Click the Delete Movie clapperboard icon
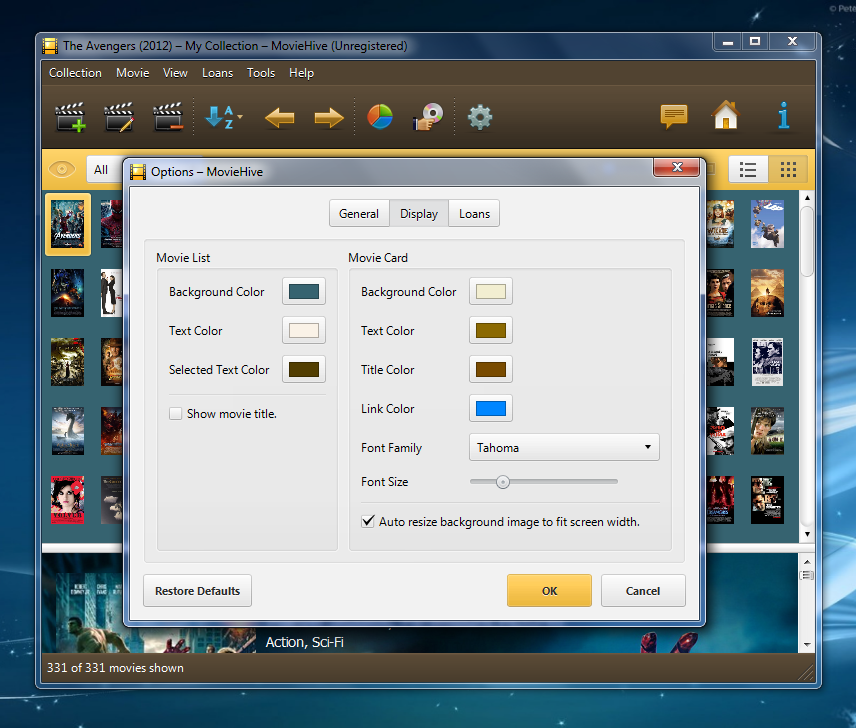This screenshot has width=856, height=728. click(168, 117)
